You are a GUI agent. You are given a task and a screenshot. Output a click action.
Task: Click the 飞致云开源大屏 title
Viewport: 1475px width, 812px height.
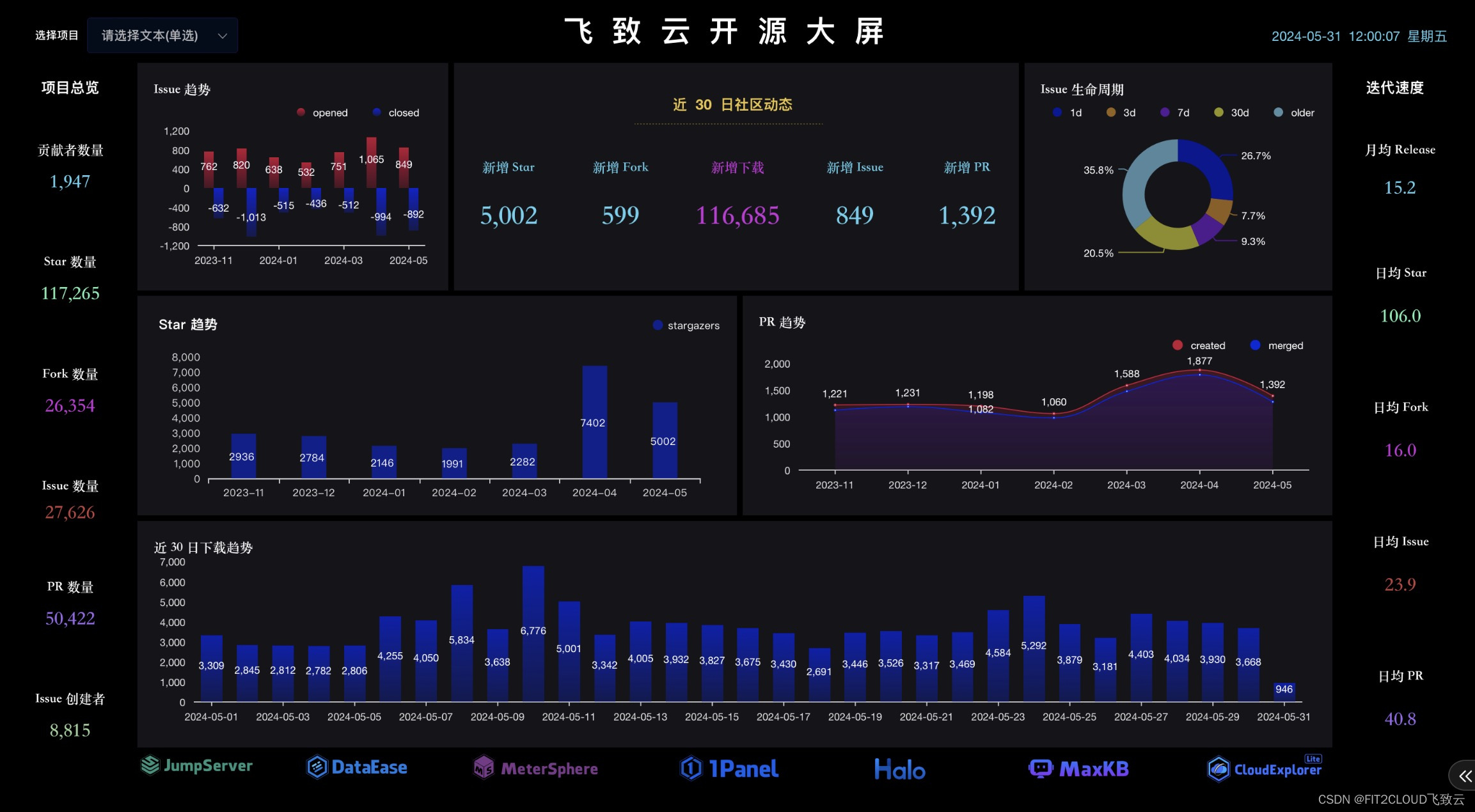[x=725, y=31]
